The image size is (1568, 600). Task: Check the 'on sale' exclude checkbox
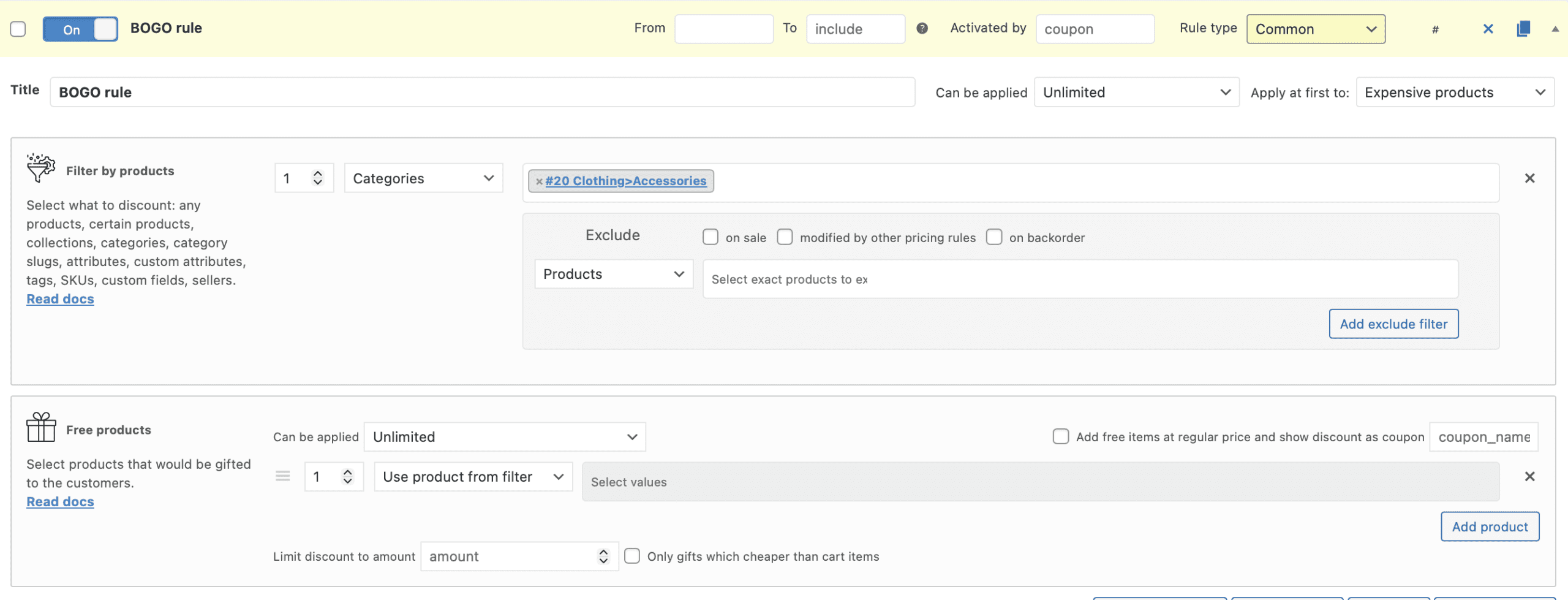710,237
